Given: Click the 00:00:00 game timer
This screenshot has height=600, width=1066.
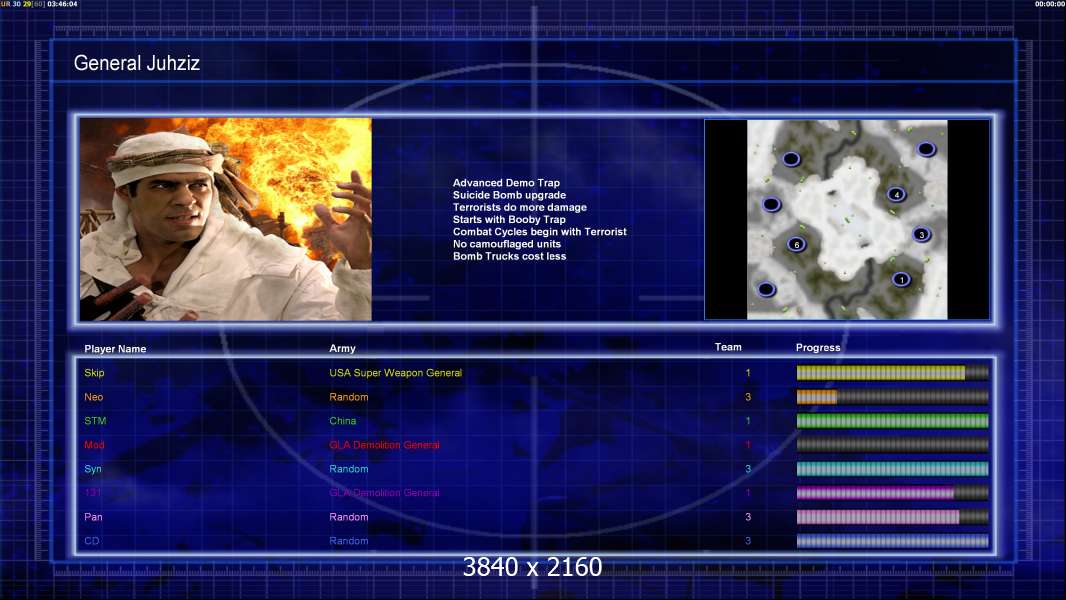Looking at the screenshot, I should pyautogui.click(x=1050, y=4).
